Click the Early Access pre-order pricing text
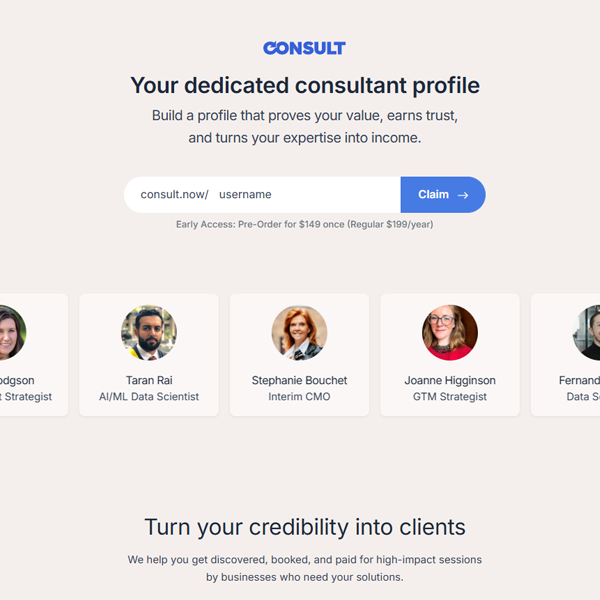Viewport: 600px width, 600px height. pos(304,225)
